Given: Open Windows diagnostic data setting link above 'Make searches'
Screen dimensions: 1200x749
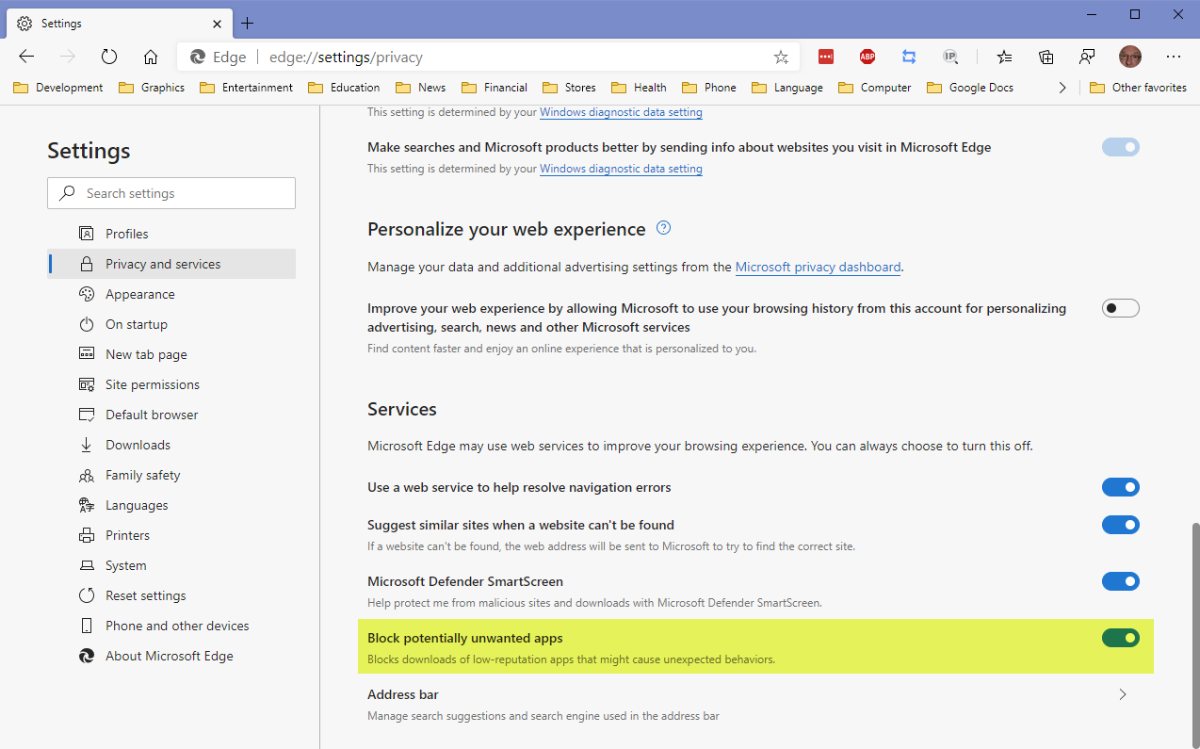Looking at the screenshot, I should coord(621,112).
